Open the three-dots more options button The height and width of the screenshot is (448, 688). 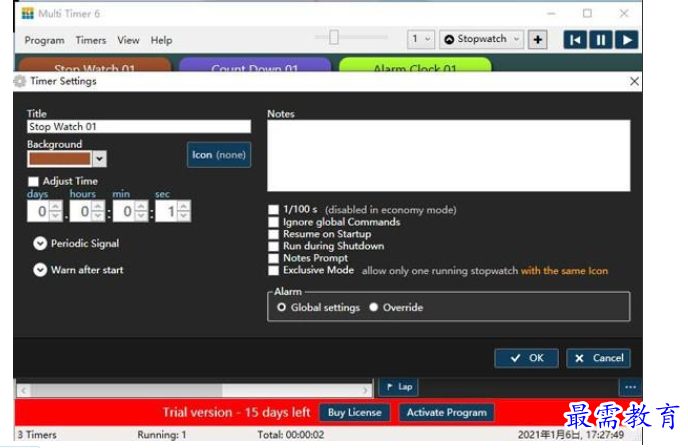tap(631, 387)
